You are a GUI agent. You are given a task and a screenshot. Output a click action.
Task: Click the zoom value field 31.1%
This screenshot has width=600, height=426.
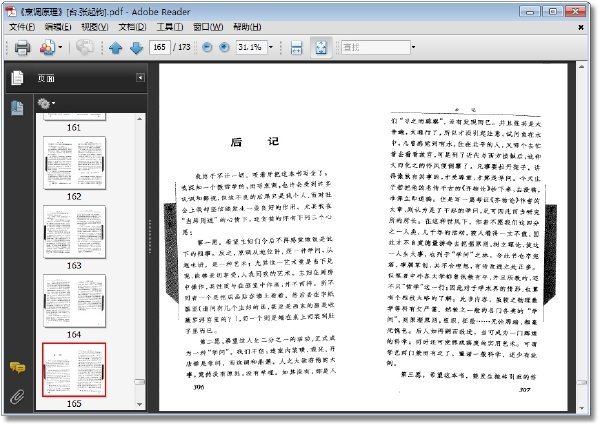click(x=251, y=47)
